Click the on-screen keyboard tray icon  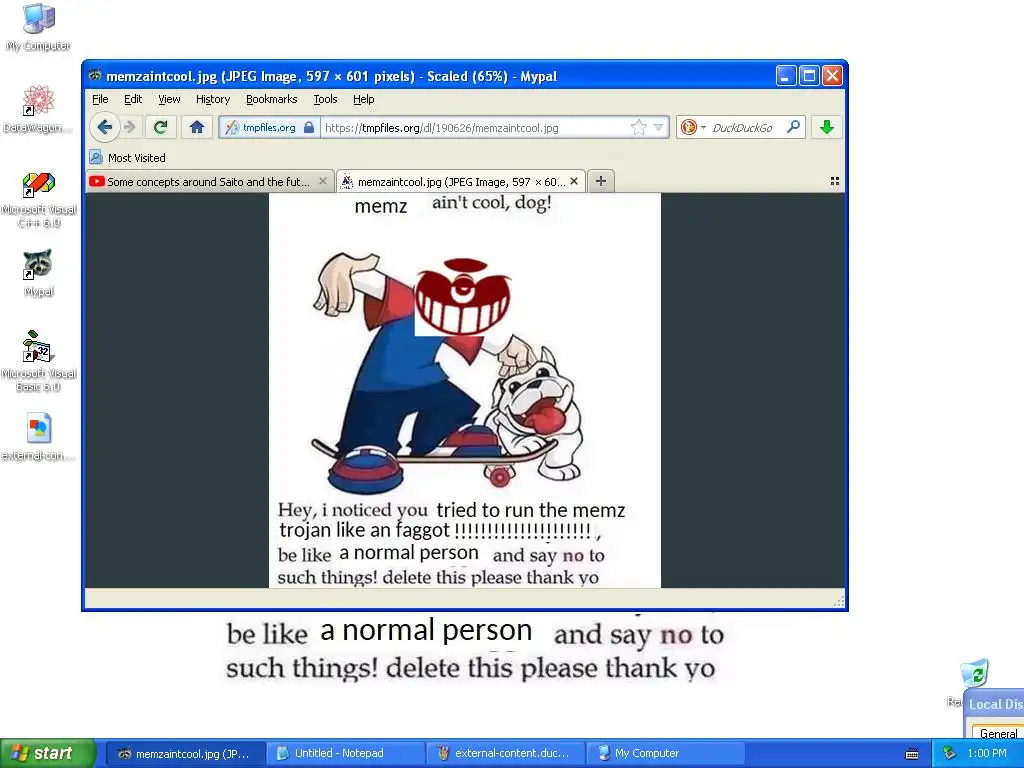912,754
